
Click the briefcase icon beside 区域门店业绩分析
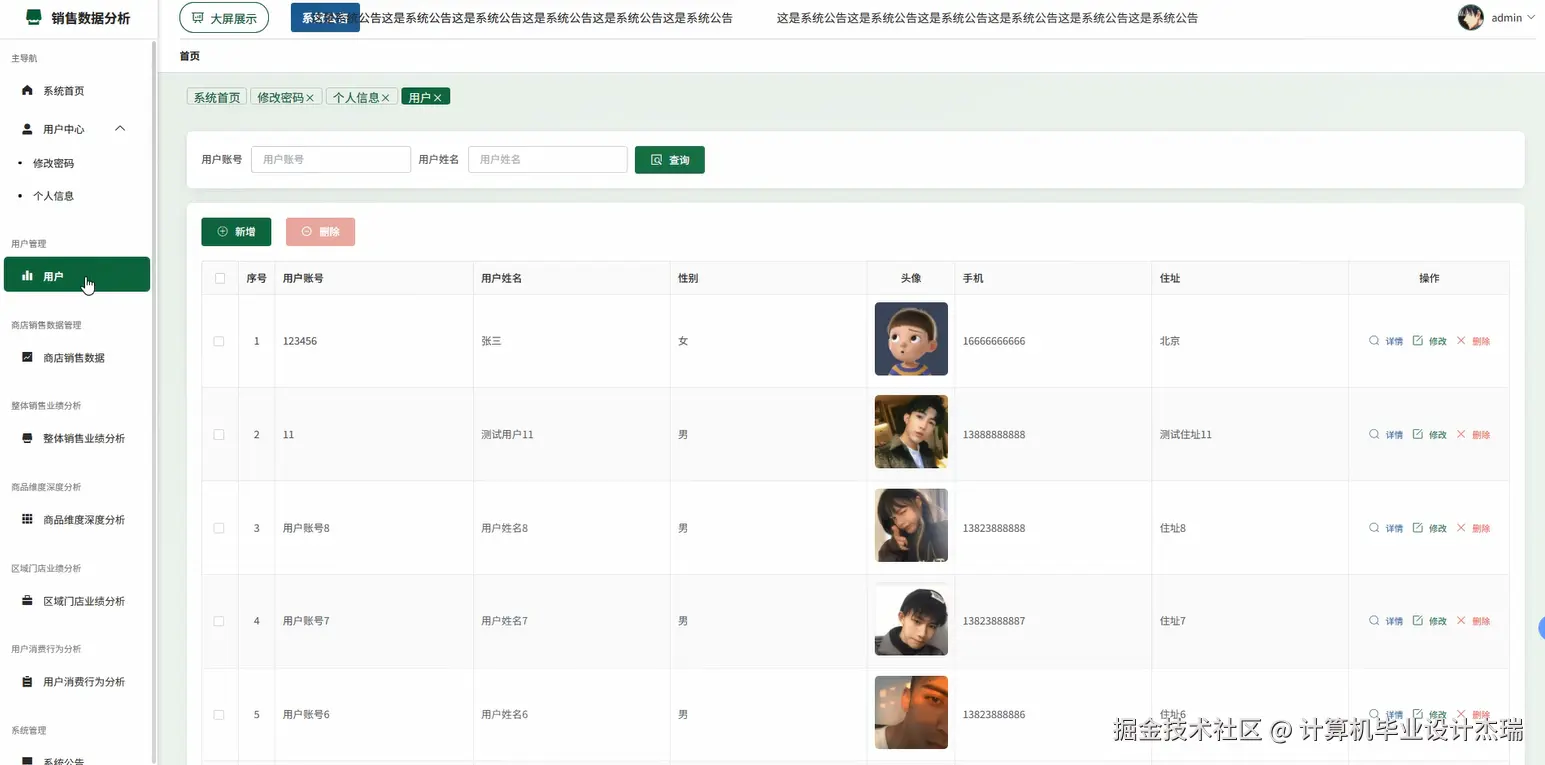(27, 601)
